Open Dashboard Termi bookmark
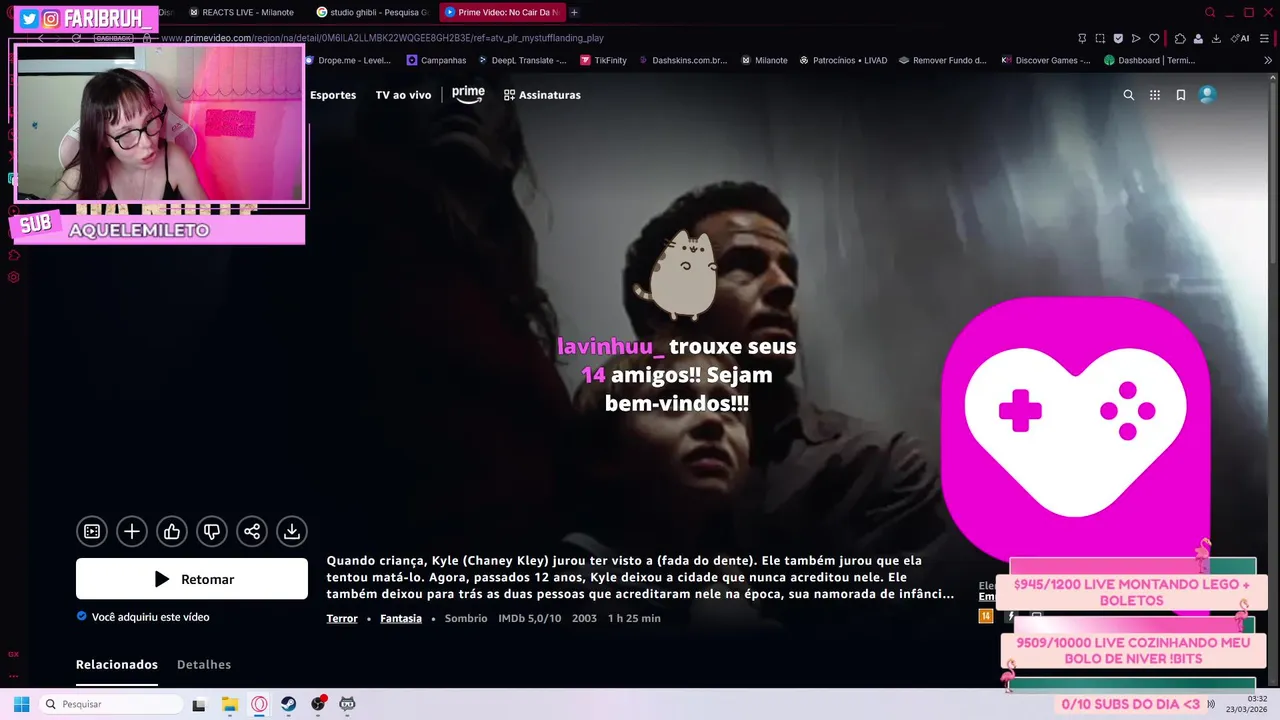 coord(1149,60)
